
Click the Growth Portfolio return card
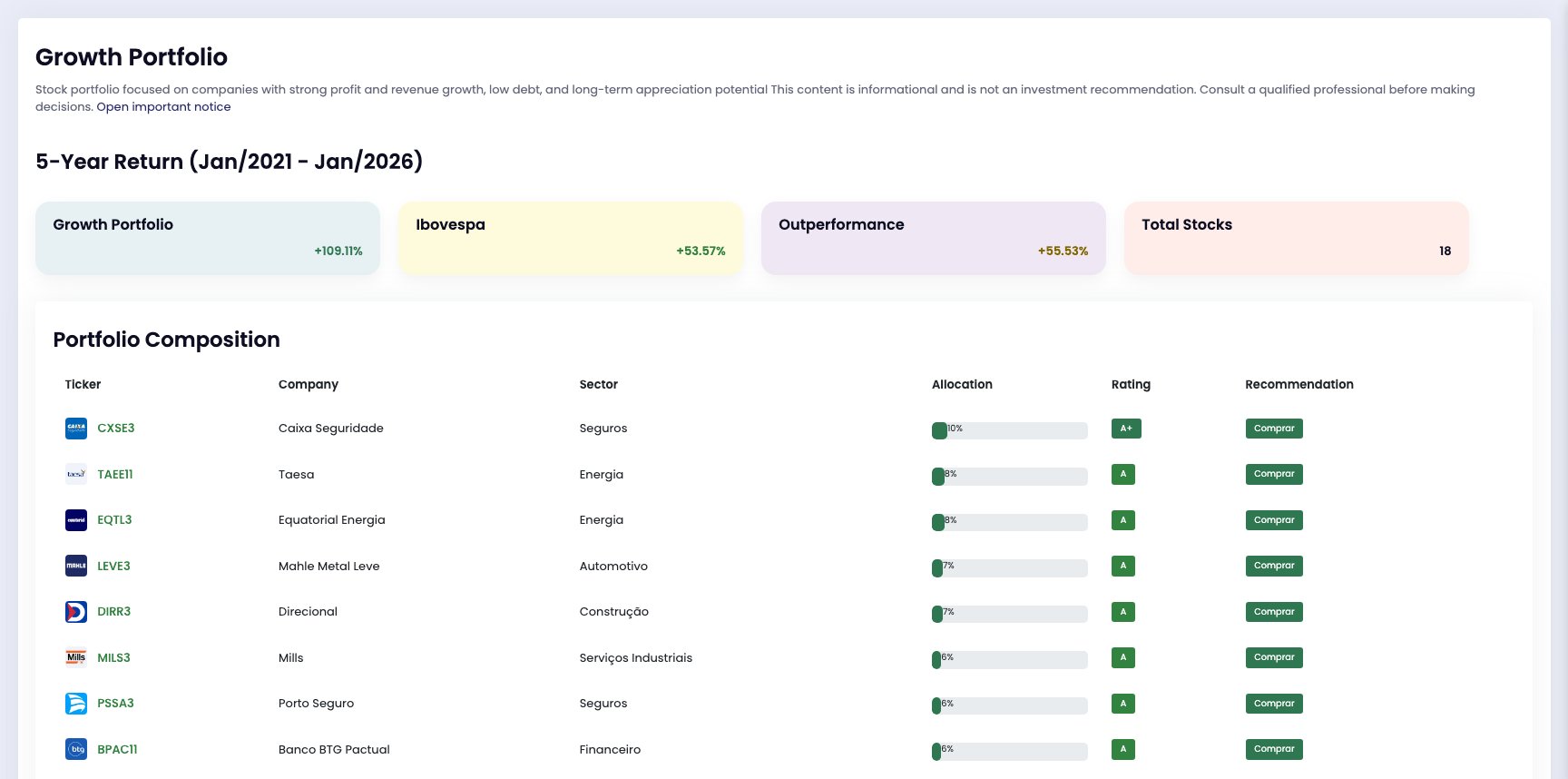[208, 238]
